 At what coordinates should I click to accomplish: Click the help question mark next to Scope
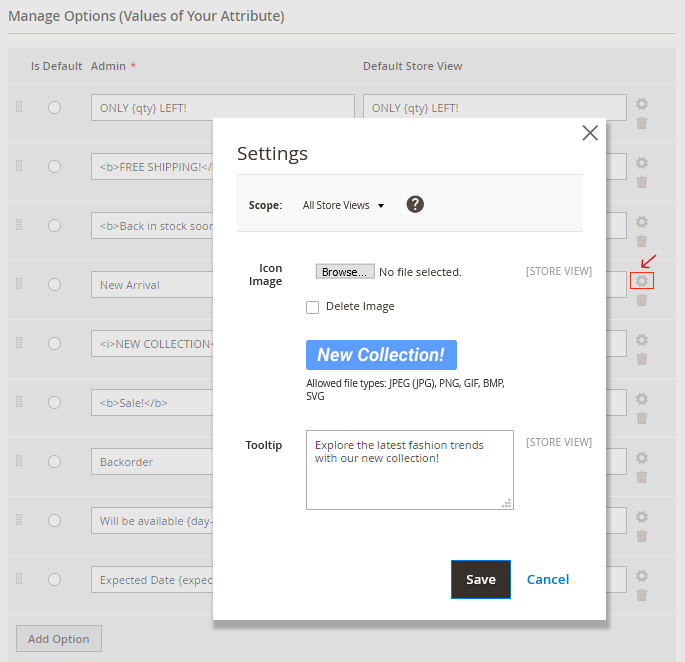coord(415,204)
